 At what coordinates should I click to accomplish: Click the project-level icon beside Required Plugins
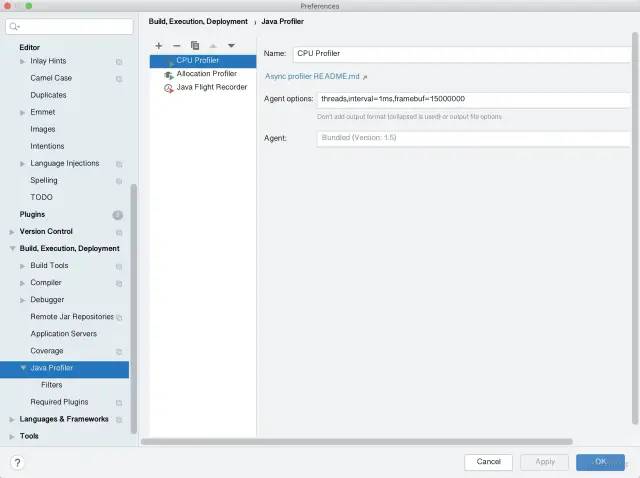click(119, 403)
